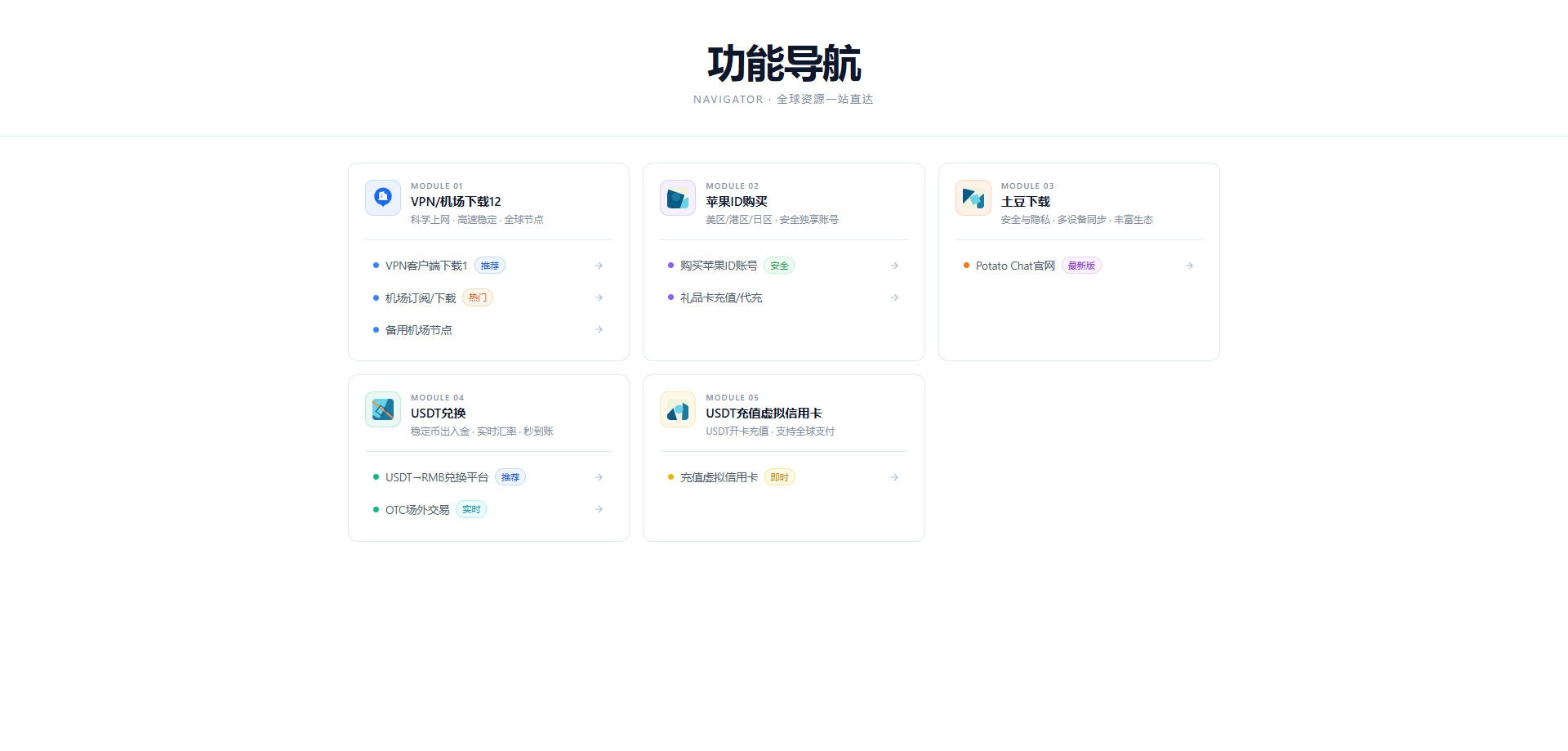Click the 功能导航 page heading

tap(784, 64)
